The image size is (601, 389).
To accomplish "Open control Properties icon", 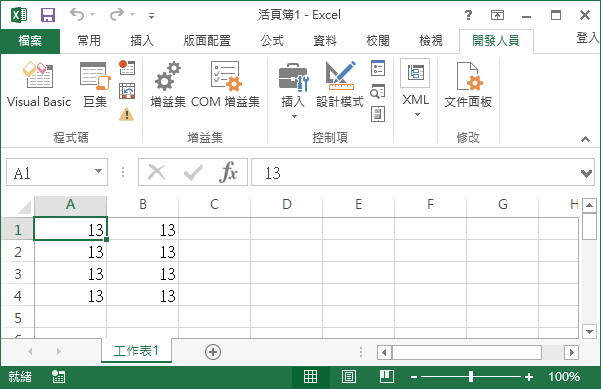I will [x=378, y=68].
